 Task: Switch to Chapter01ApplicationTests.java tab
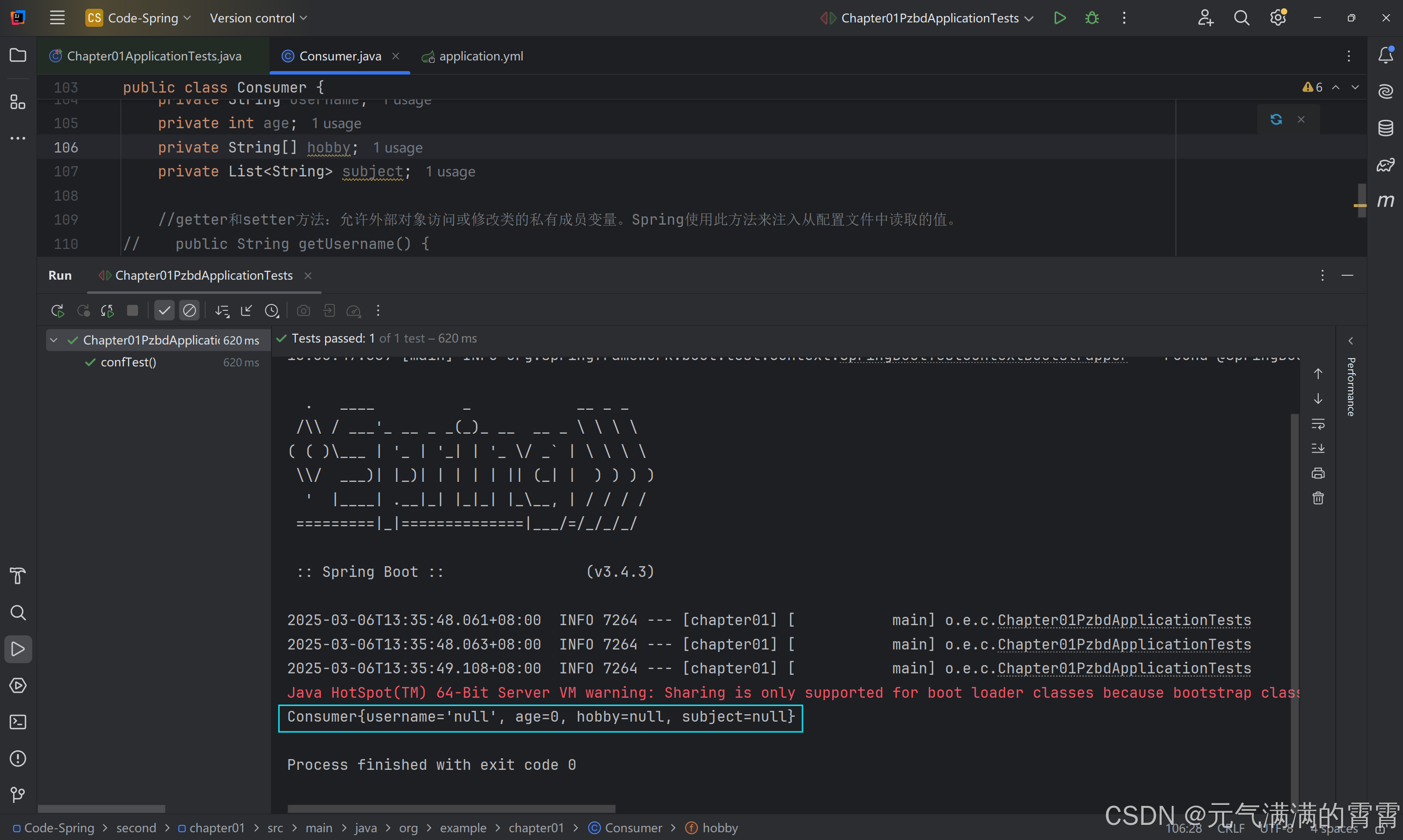[x=154, y=56]
